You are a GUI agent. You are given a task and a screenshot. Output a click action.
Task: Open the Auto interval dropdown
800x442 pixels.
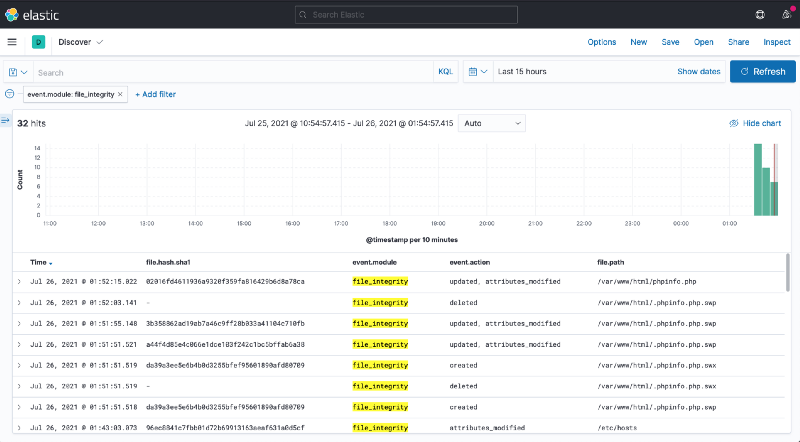492,123
